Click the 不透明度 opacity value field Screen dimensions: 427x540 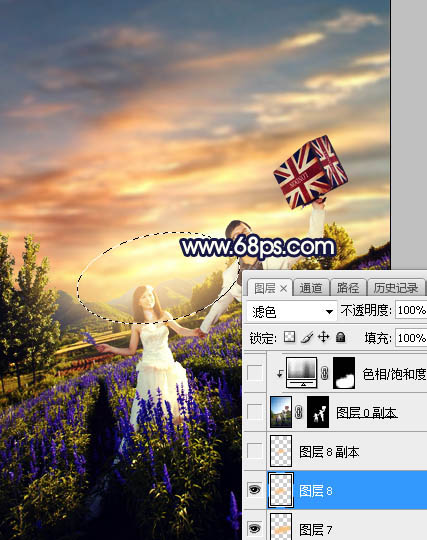click(411, 310)
